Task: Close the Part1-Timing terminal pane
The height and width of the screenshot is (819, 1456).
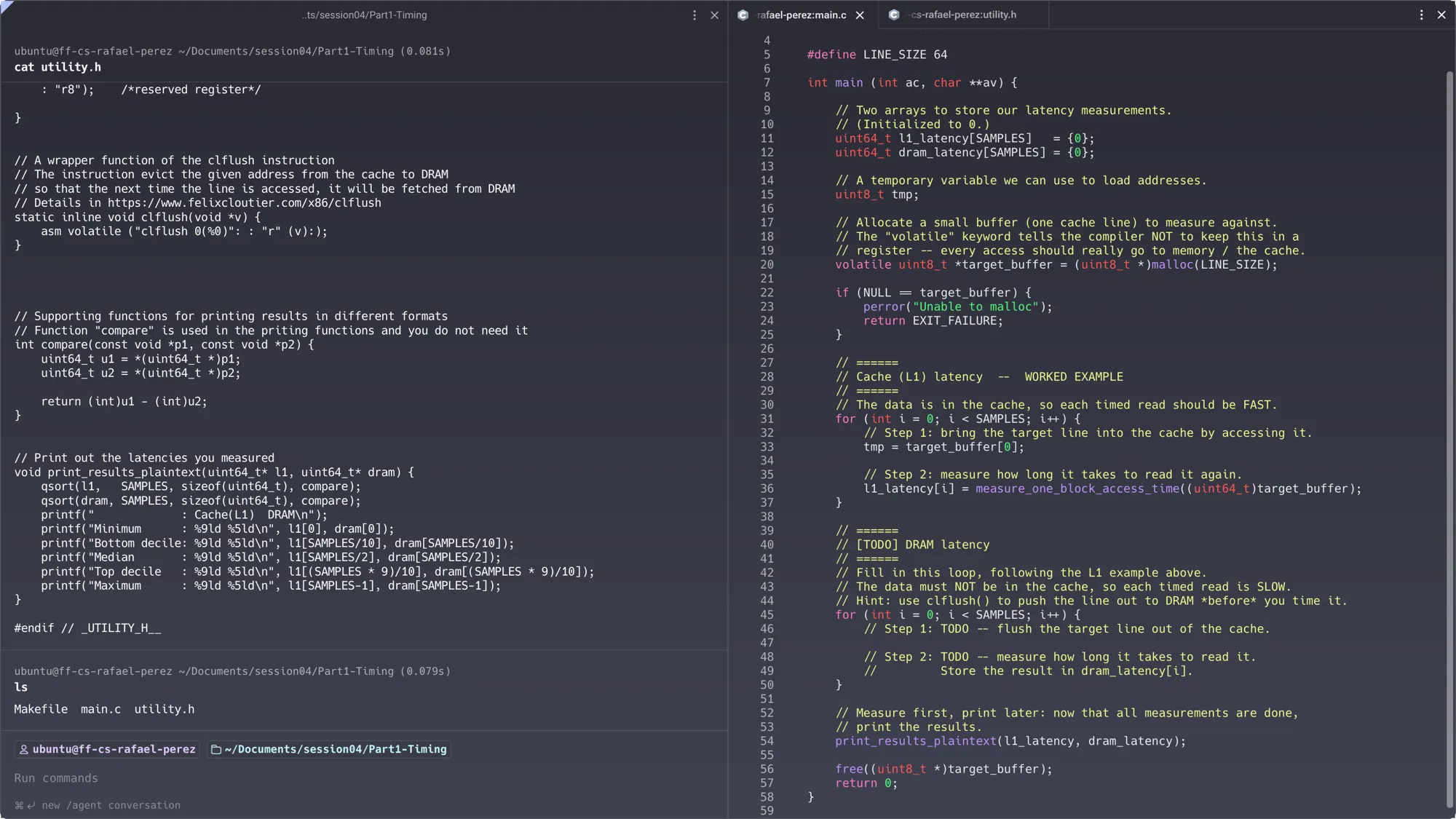Action: coord(714,15)
